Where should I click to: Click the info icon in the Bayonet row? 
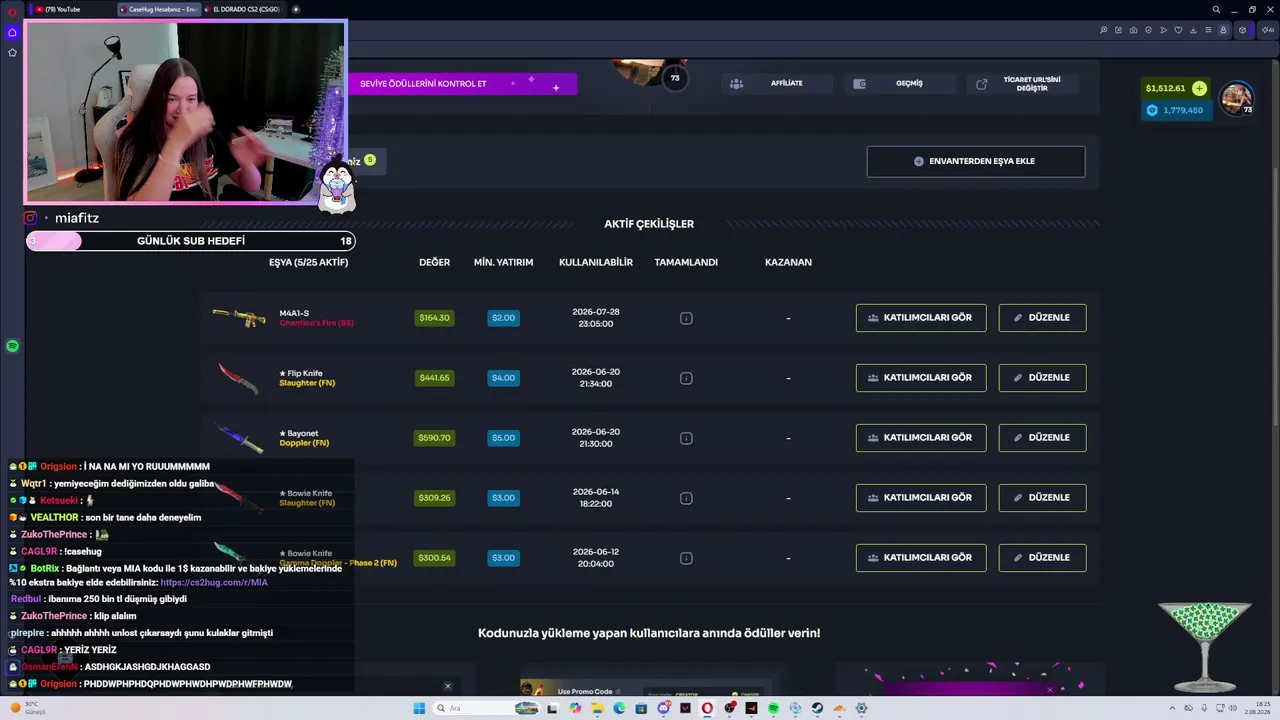tap(686, 438)
